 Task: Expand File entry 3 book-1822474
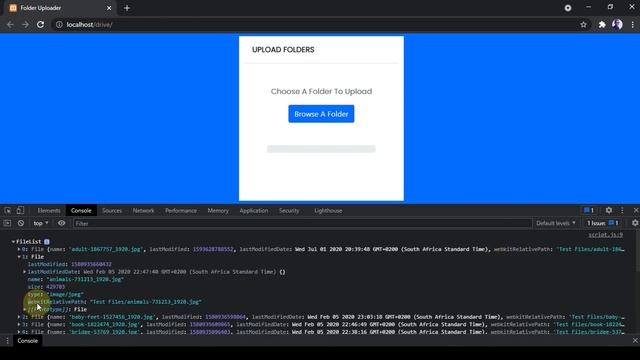(19, 324)
